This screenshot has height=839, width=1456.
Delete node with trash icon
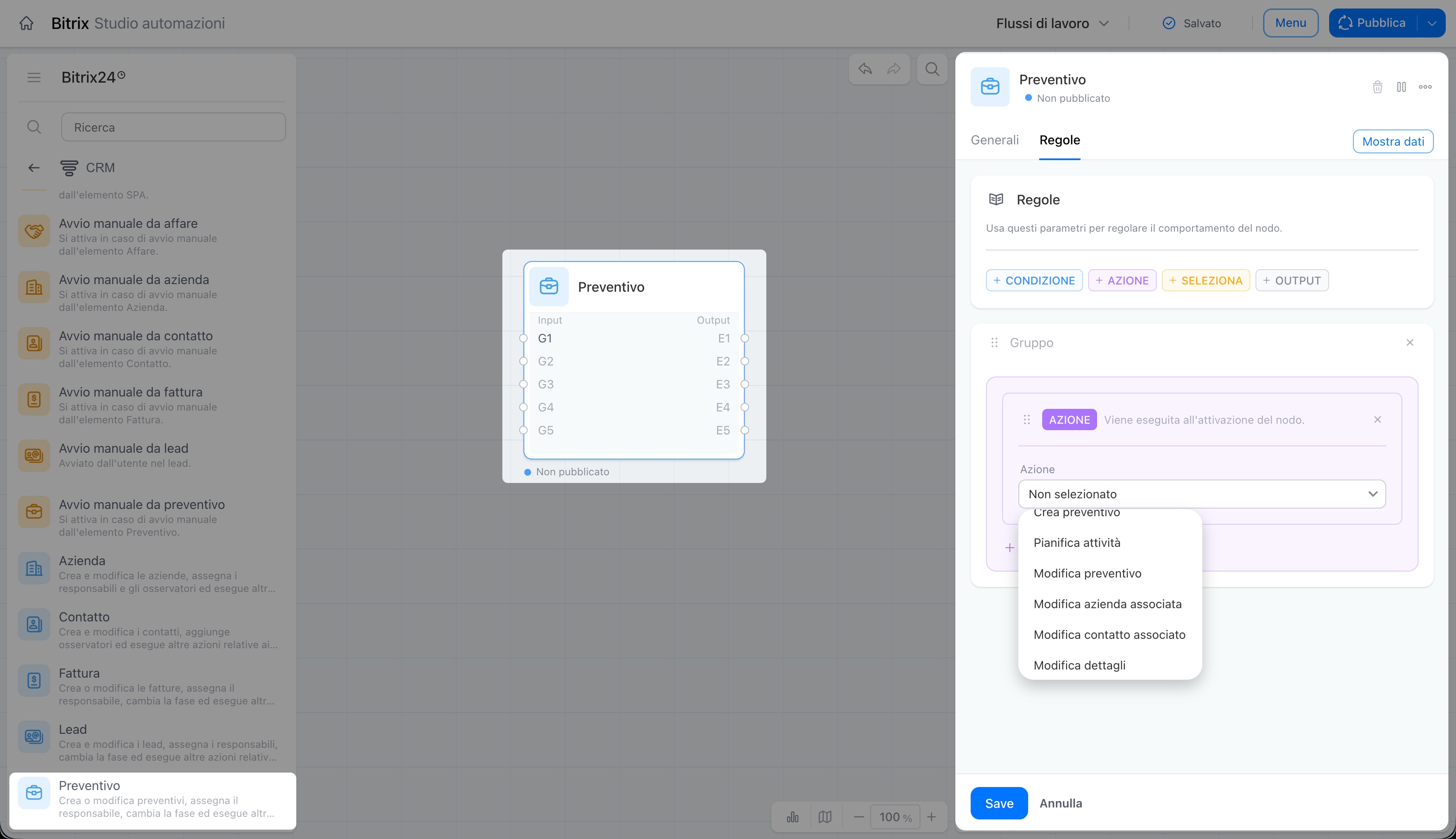pos(1377,87)
